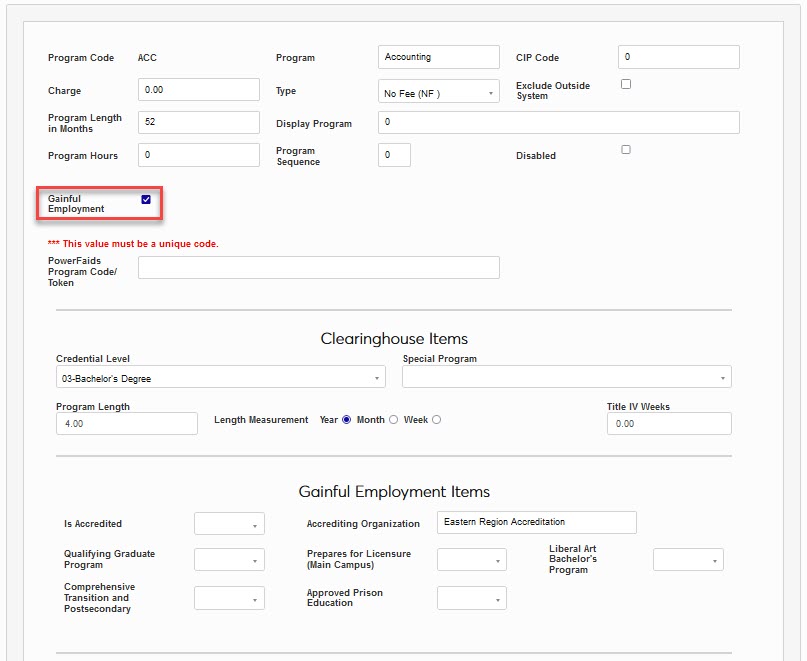Click the PowerFaids Program Code/Token field
Image resolution: width=807 pixels, height=661 pixels.
click(x=318, y=267)
